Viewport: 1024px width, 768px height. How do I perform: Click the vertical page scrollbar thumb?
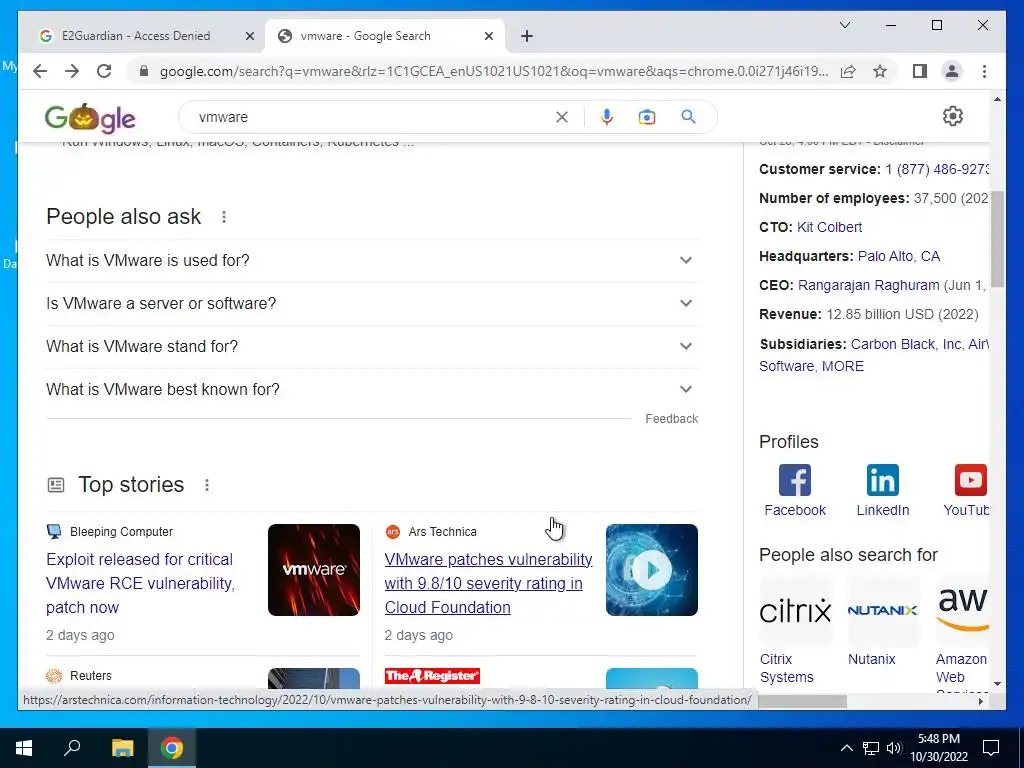point(997,238)
